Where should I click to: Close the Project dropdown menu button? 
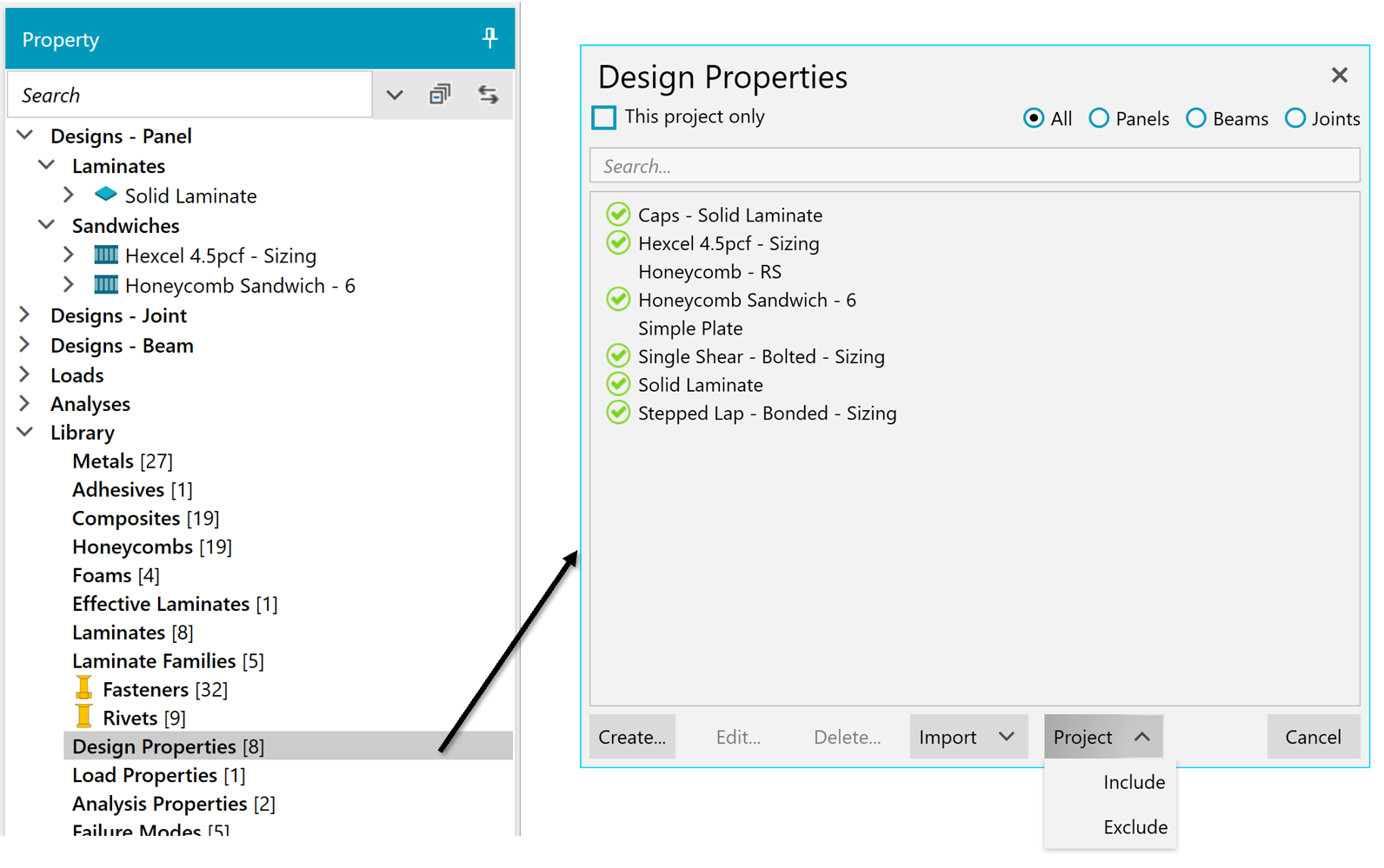pos(1103,737)
